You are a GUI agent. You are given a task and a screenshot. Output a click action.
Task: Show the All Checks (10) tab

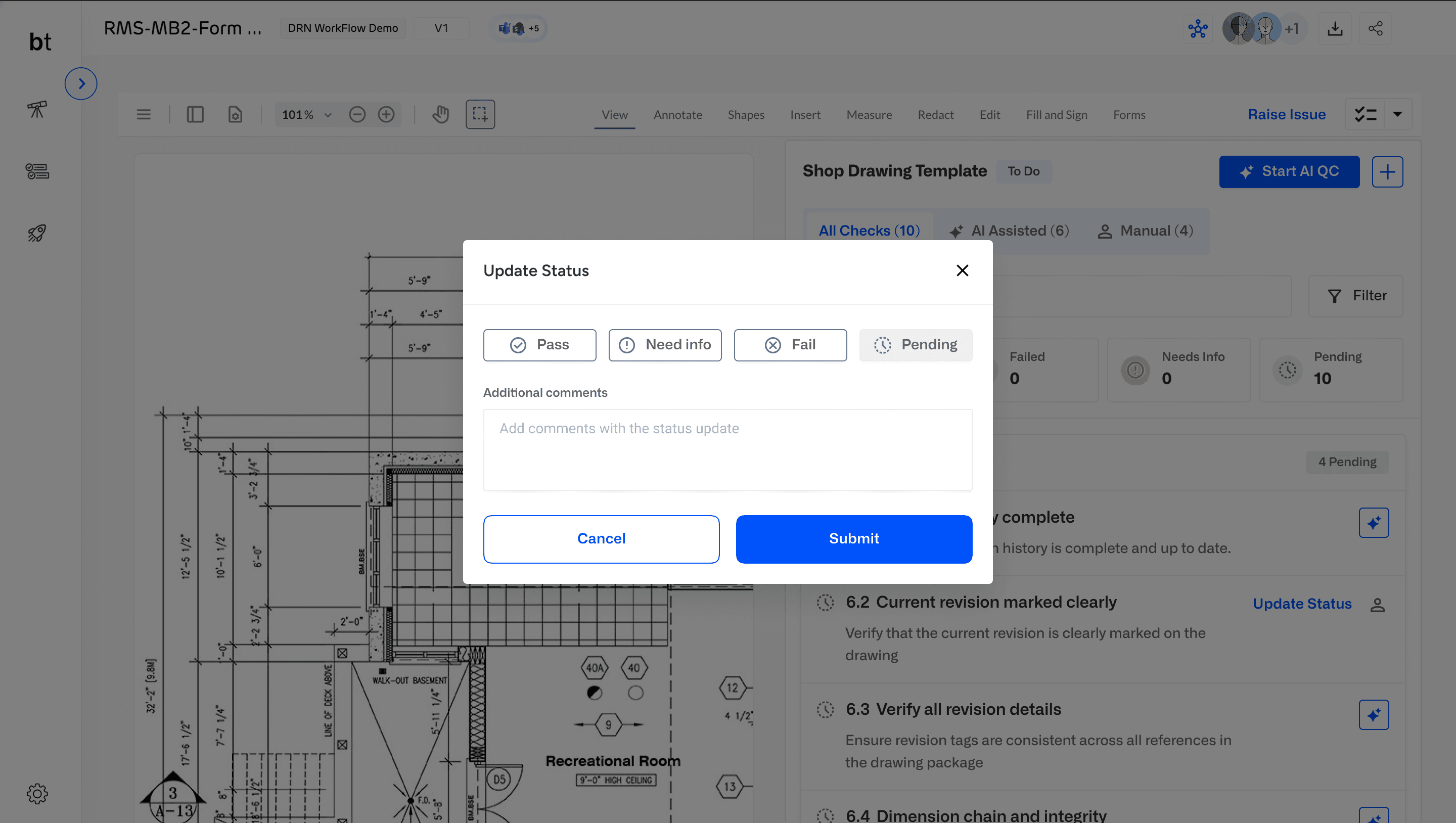click(870, 231)
